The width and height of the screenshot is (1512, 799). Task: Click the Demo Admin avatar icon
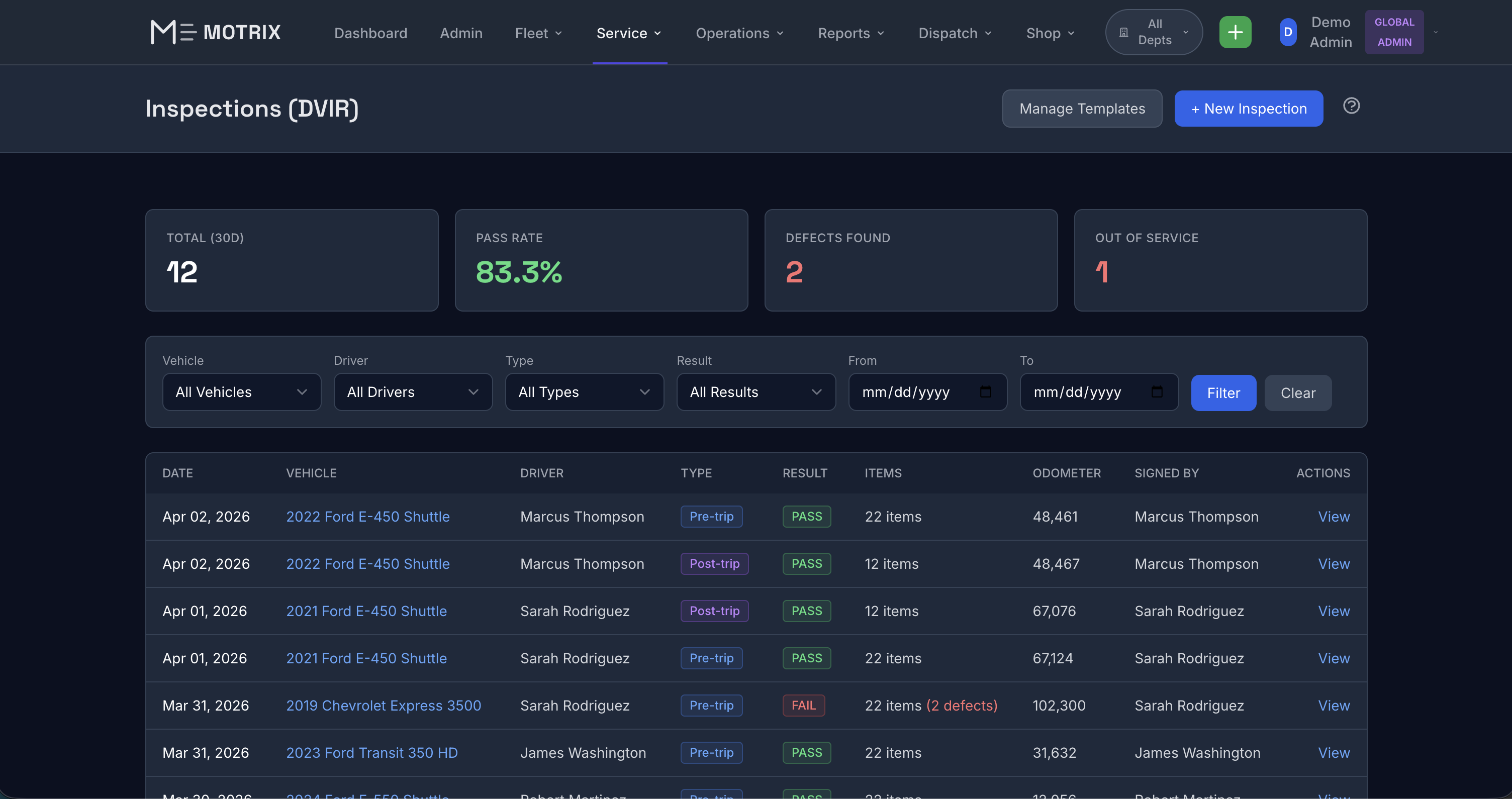[x=1288, y=32]
